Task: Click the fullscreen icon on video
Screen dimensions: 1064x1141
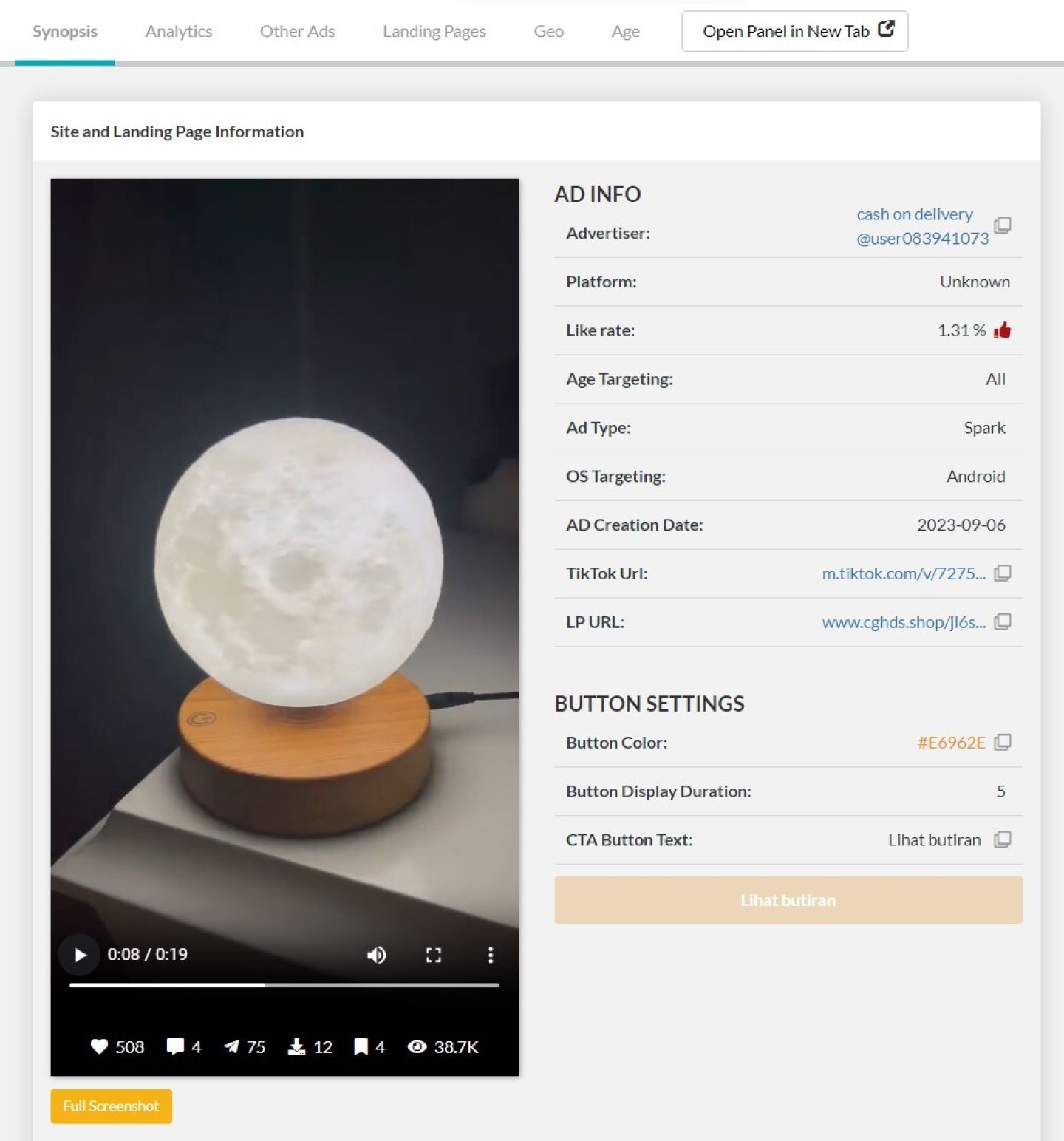Action: click(x=434, y=955)
